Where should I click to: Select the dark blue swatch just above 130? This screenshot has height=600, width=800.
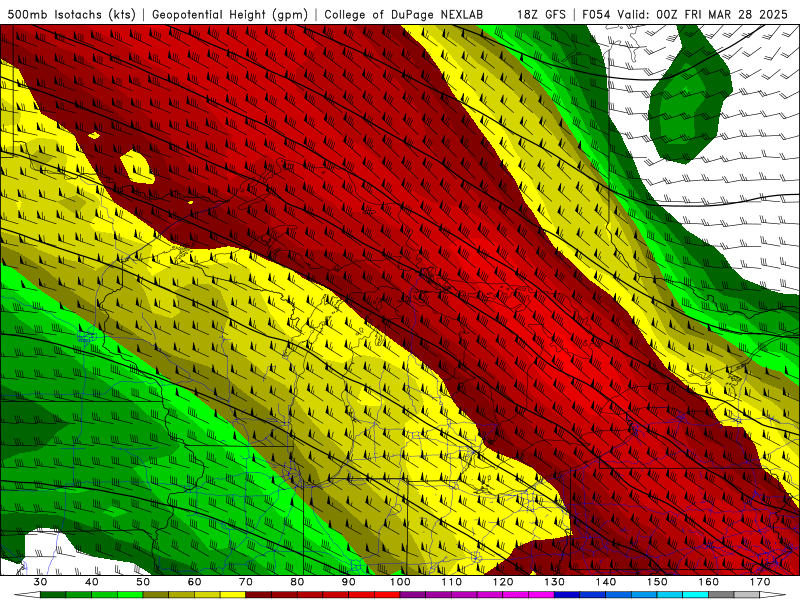pyautogui.click(x=567, y=595)
